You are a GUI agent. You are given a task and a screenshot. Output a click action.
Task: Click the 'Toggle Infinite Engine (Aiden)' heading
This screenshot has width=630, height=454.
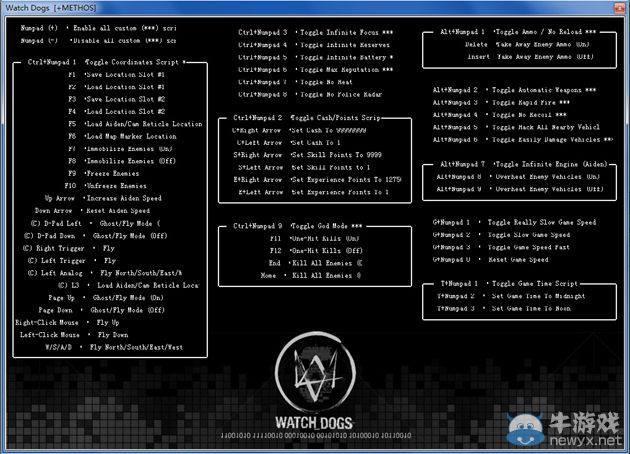pyautogui.click(x=550, y=164)
